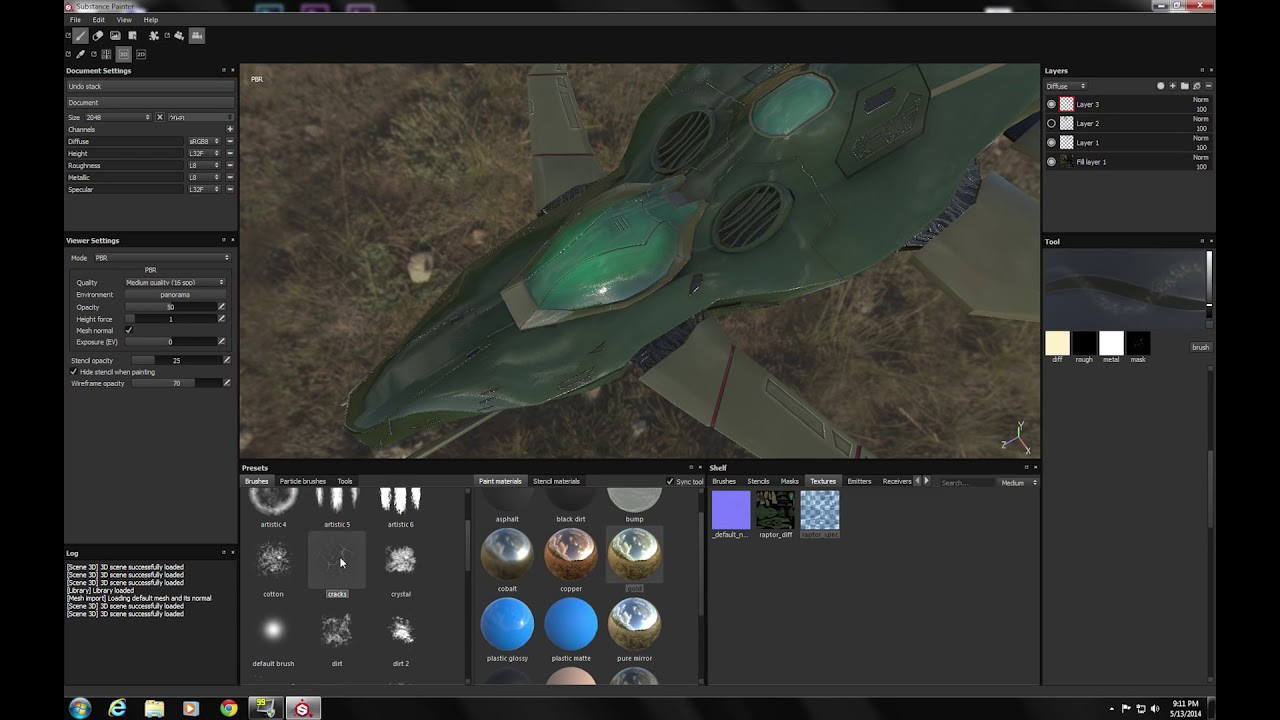Viewport: 1280px width, 720px height.
Task: Open the File menu
Action: pos(75,20)
